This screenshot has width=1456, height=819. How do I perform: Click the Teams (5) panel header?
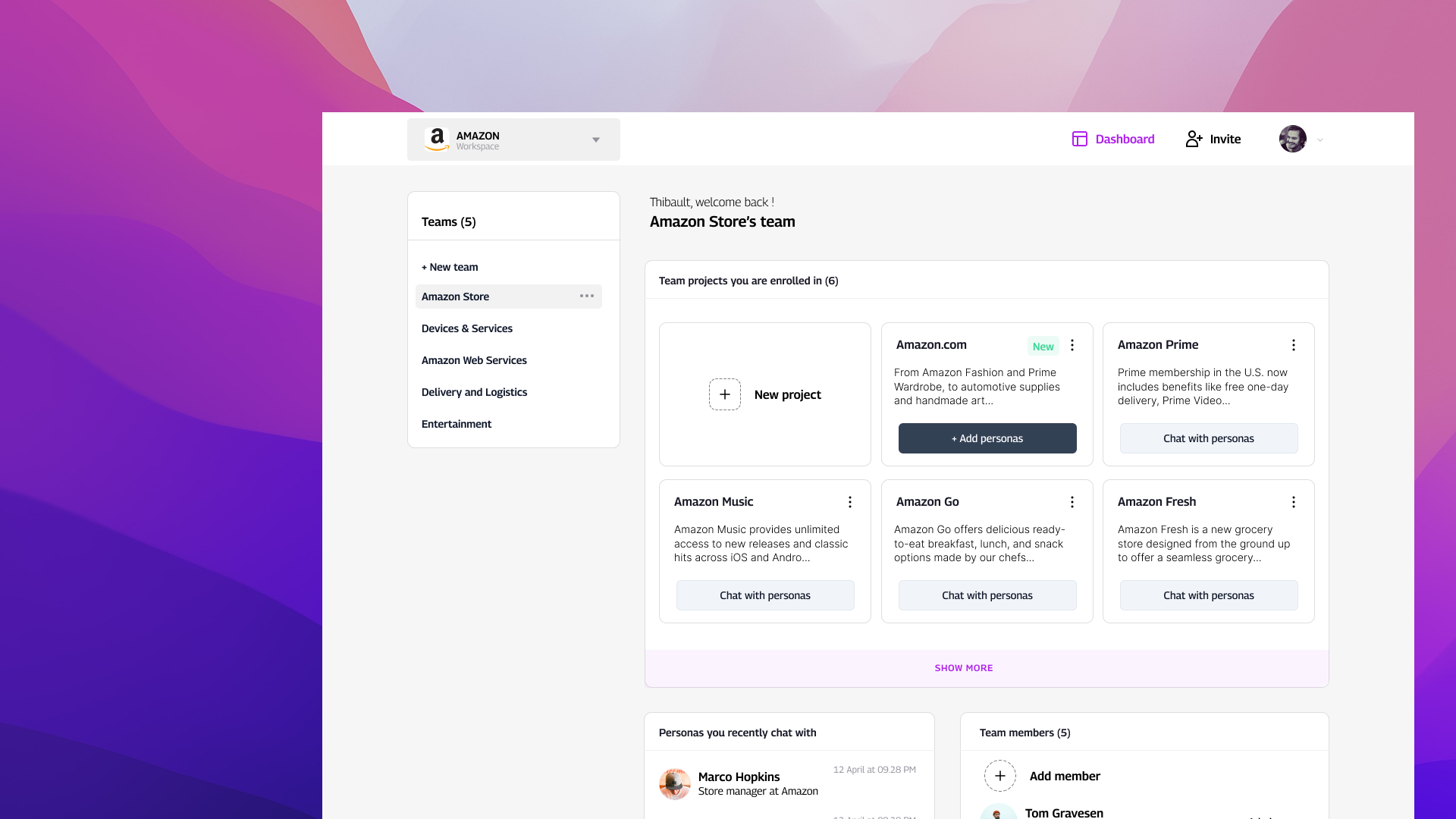(449, 221)
